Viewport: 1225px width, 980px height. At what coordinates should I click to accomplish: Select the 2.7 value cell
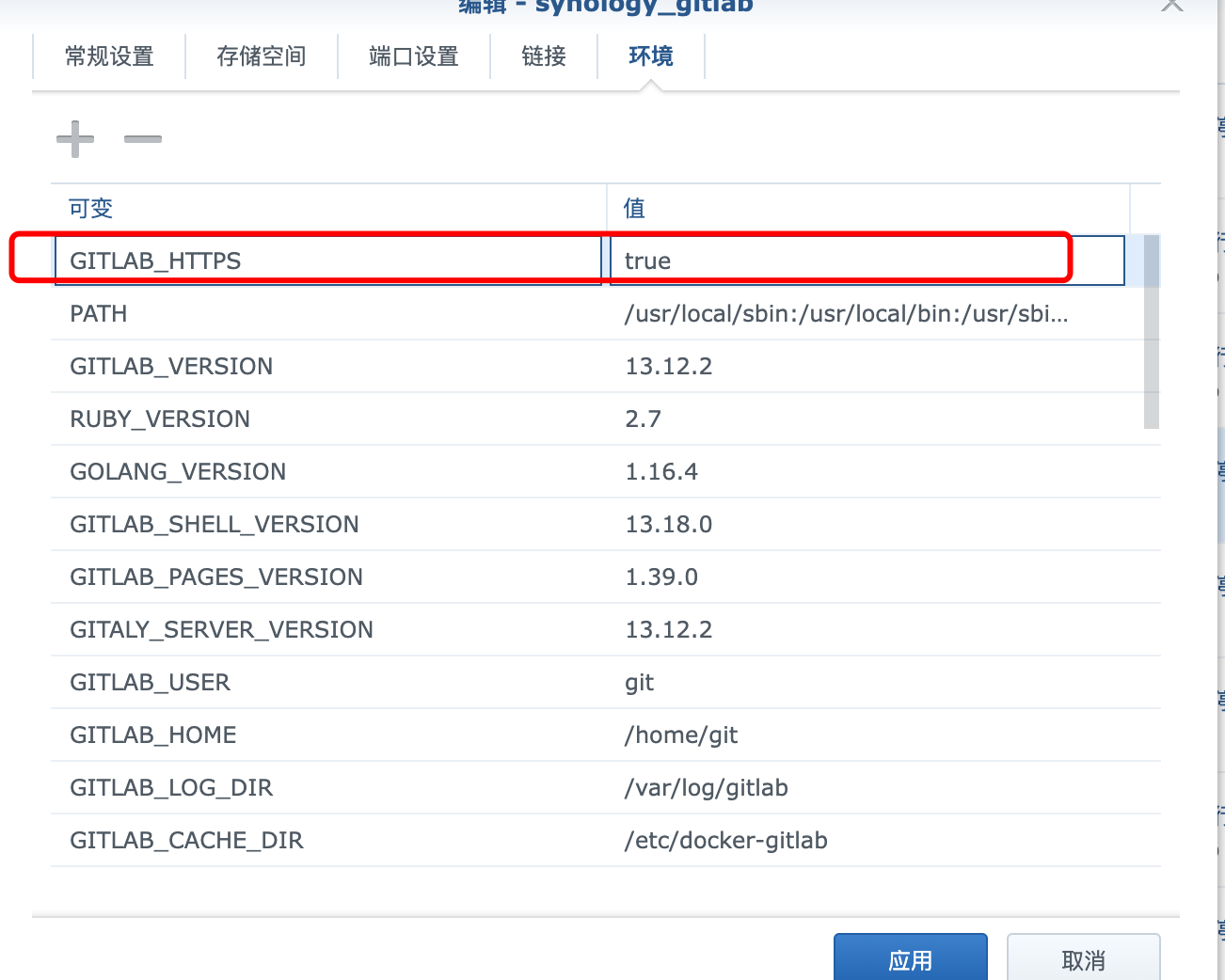644,419
